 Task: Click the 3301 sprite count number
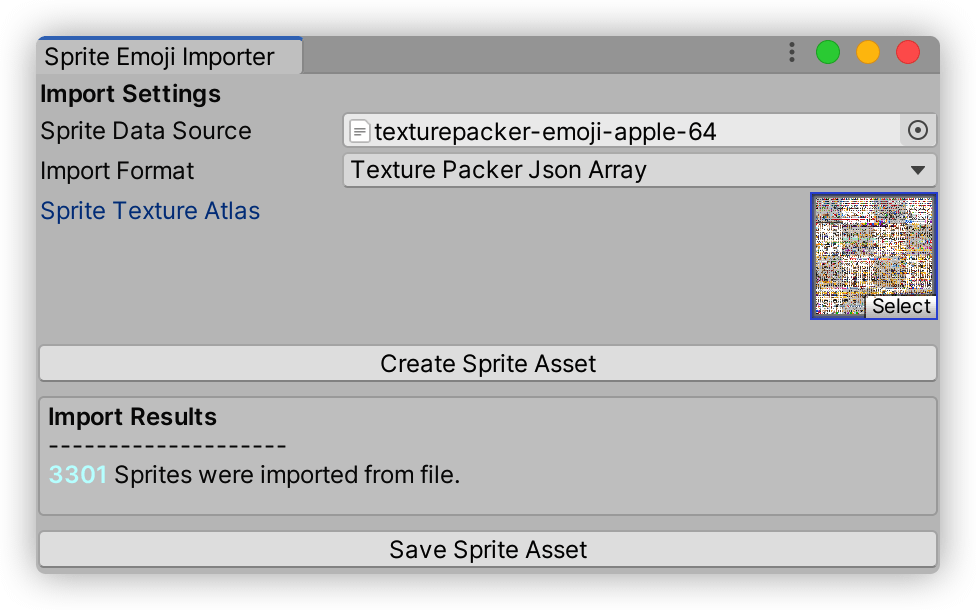[x=77, y=475]
